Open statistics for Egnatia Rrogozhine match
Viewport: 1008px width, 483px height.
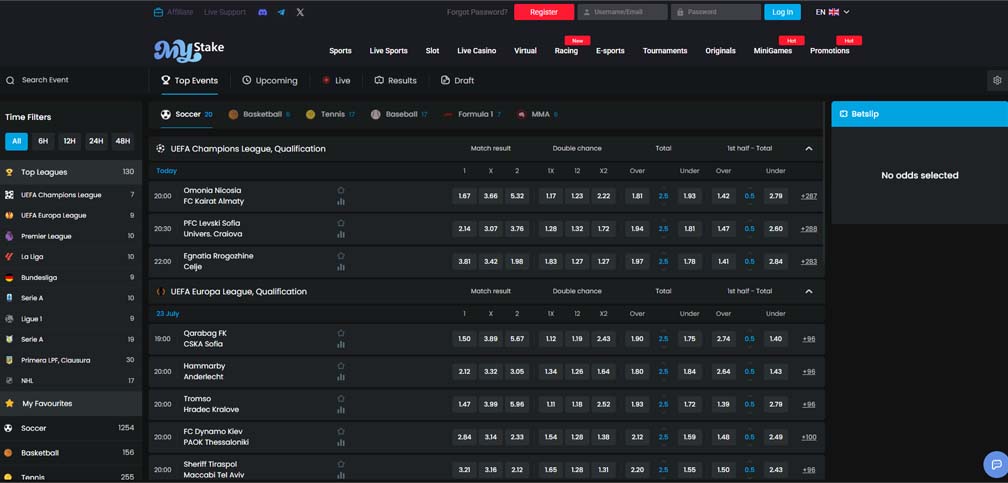tap(341, 267)
